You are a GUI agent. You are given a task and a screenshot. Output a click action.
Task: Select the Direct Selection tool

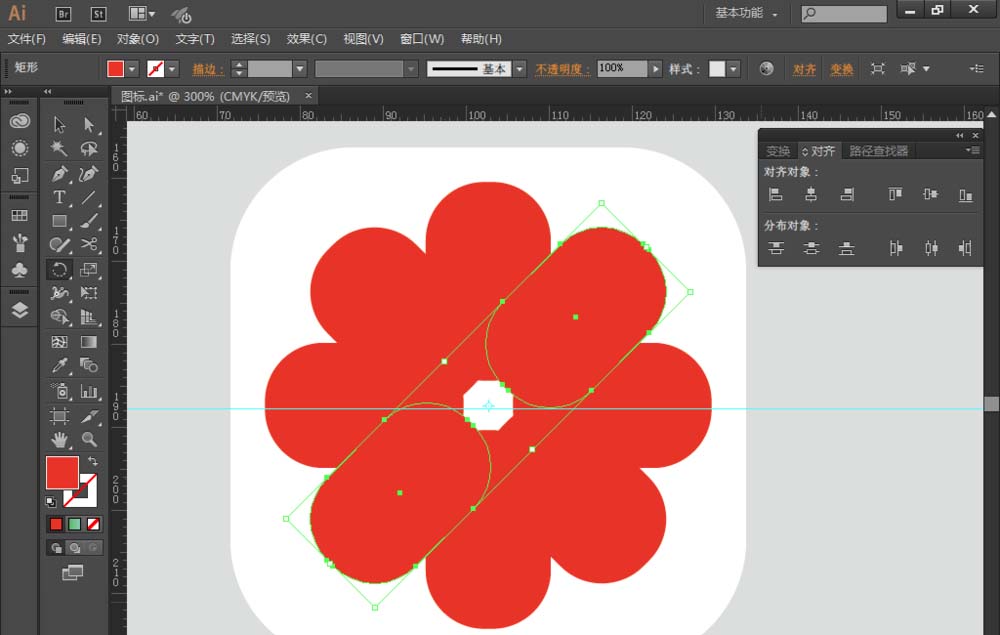tap(89, 124)
